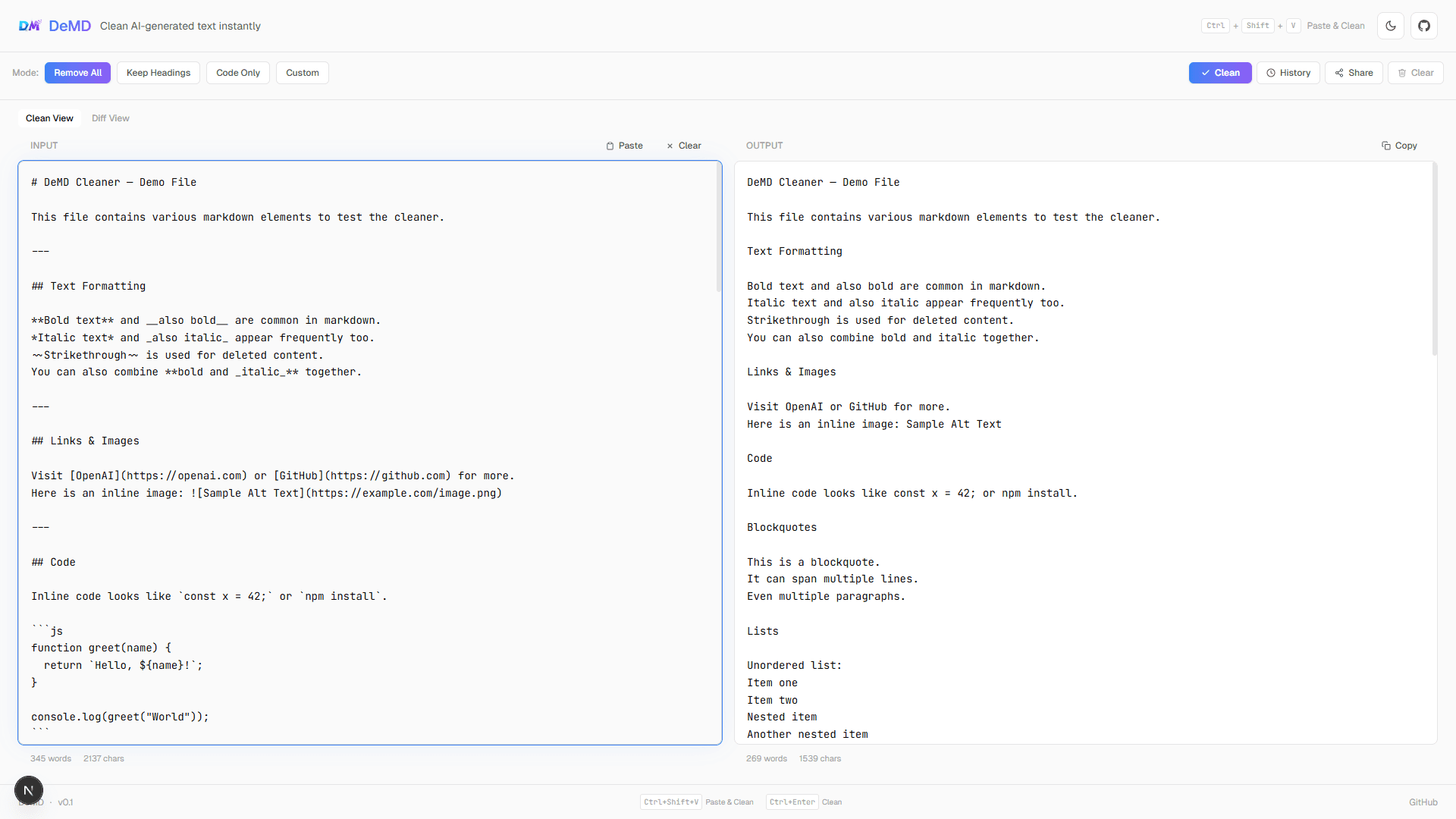
Task: Click the DeMD logo icon
Action: 30,26
